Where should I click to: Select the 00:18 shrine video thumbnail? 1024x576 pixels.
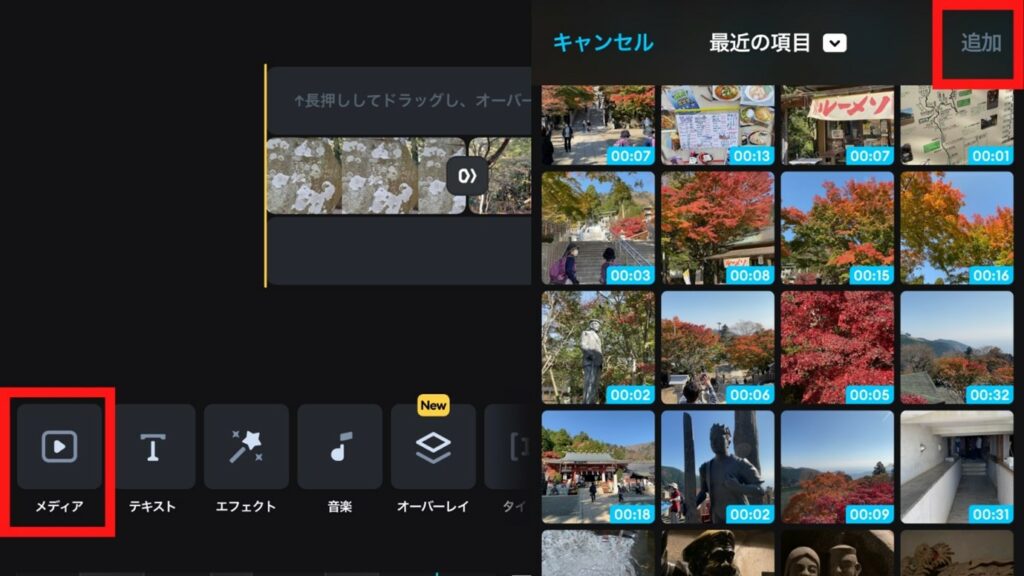[x=598, y=467]
